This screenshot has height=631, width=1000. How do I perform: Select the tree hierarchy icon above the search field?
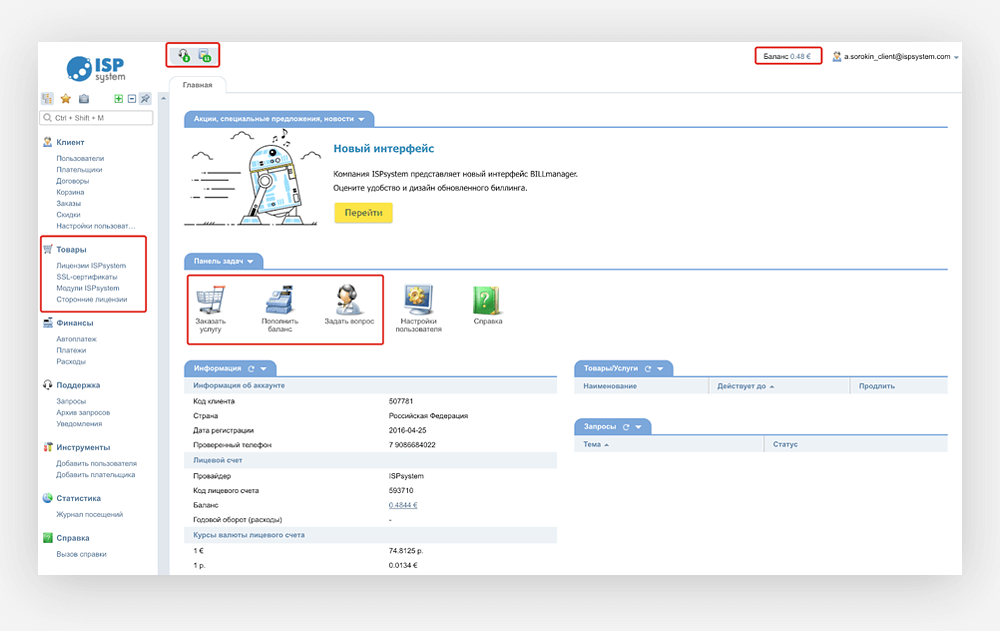(x=48, y=98)
